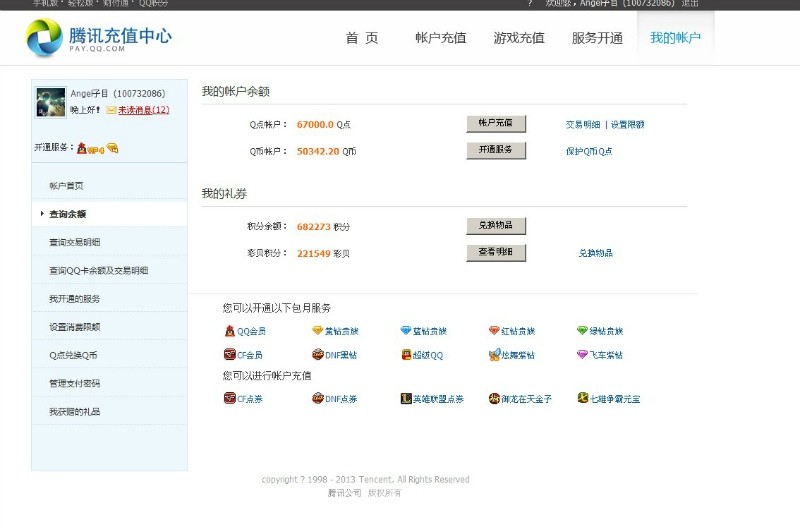The width and height of the screenshot is (800, 529).
Task: Open the 交易明细 link
Action: (583, 124)
